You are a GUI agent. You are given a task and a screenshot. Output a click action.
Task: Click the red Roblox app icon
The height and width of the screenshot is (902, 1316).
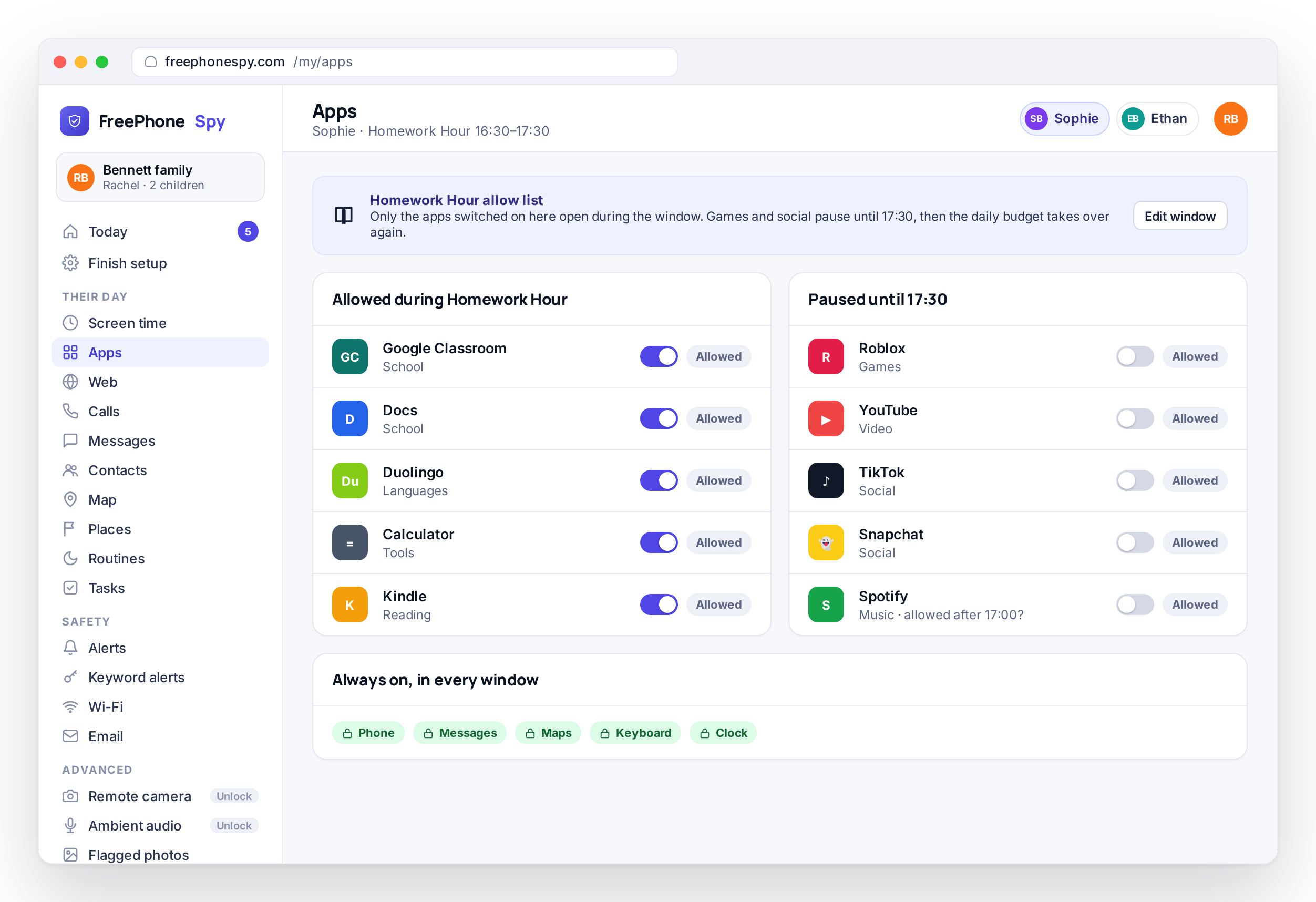826,357
